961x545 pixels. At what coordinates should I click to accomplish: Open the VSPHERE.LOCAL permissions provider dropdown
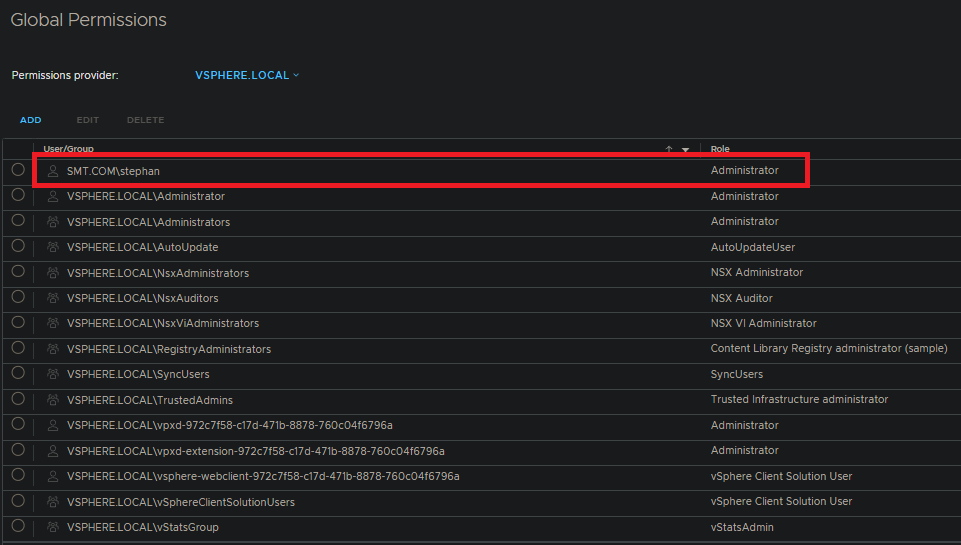(247, 75)
